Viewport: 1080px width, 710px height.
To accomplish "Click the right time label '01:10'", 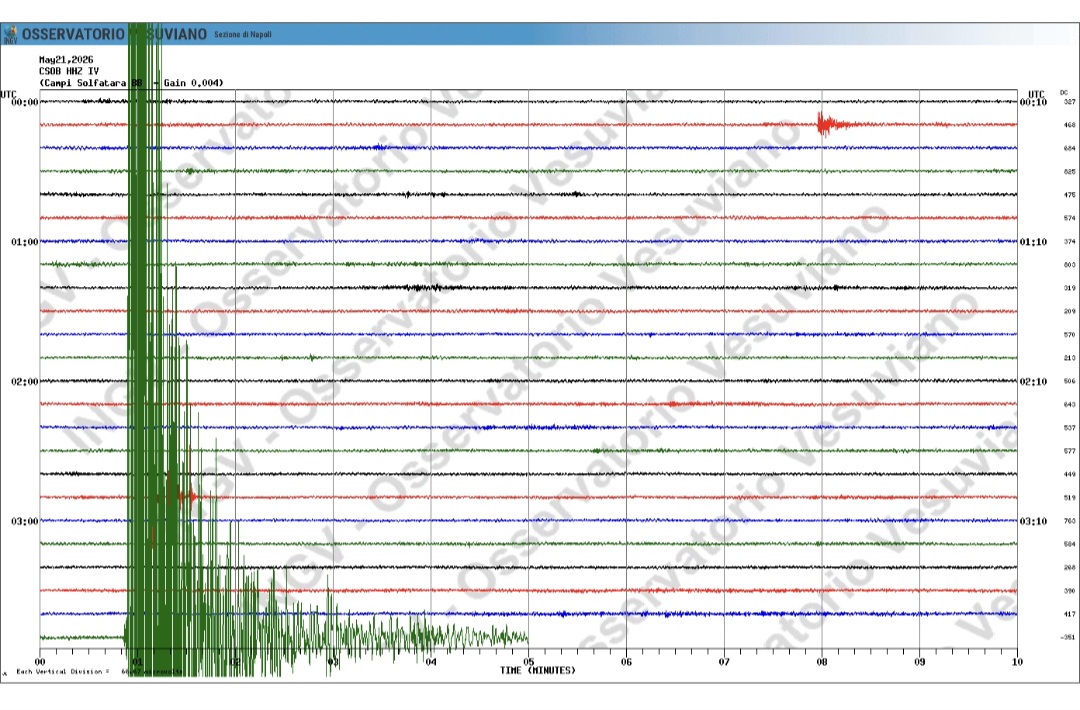I will pos(1033,242).
